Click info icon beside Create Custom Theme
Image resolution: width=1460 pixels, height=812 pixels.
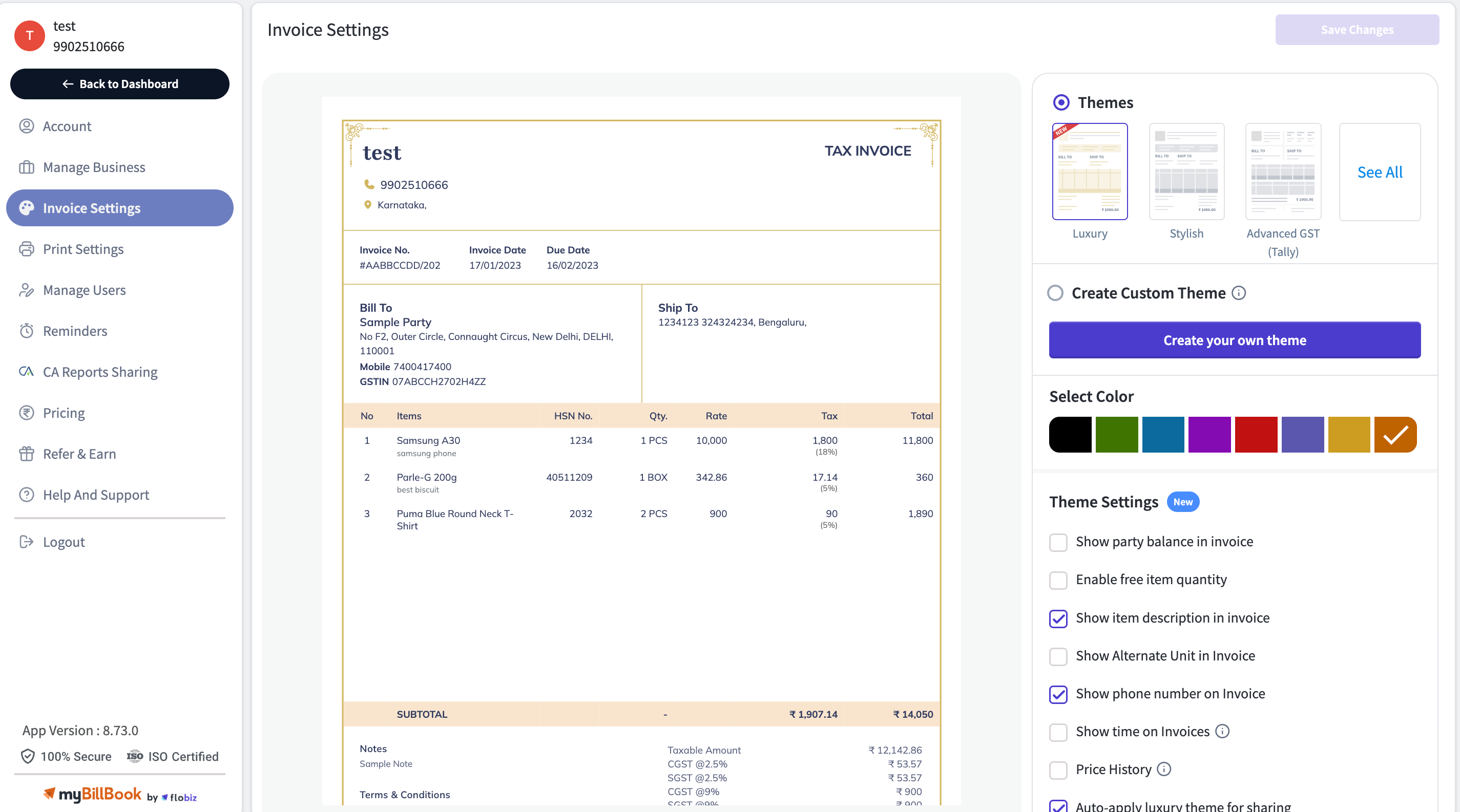pyautogui.click(x=1239, y=293)
